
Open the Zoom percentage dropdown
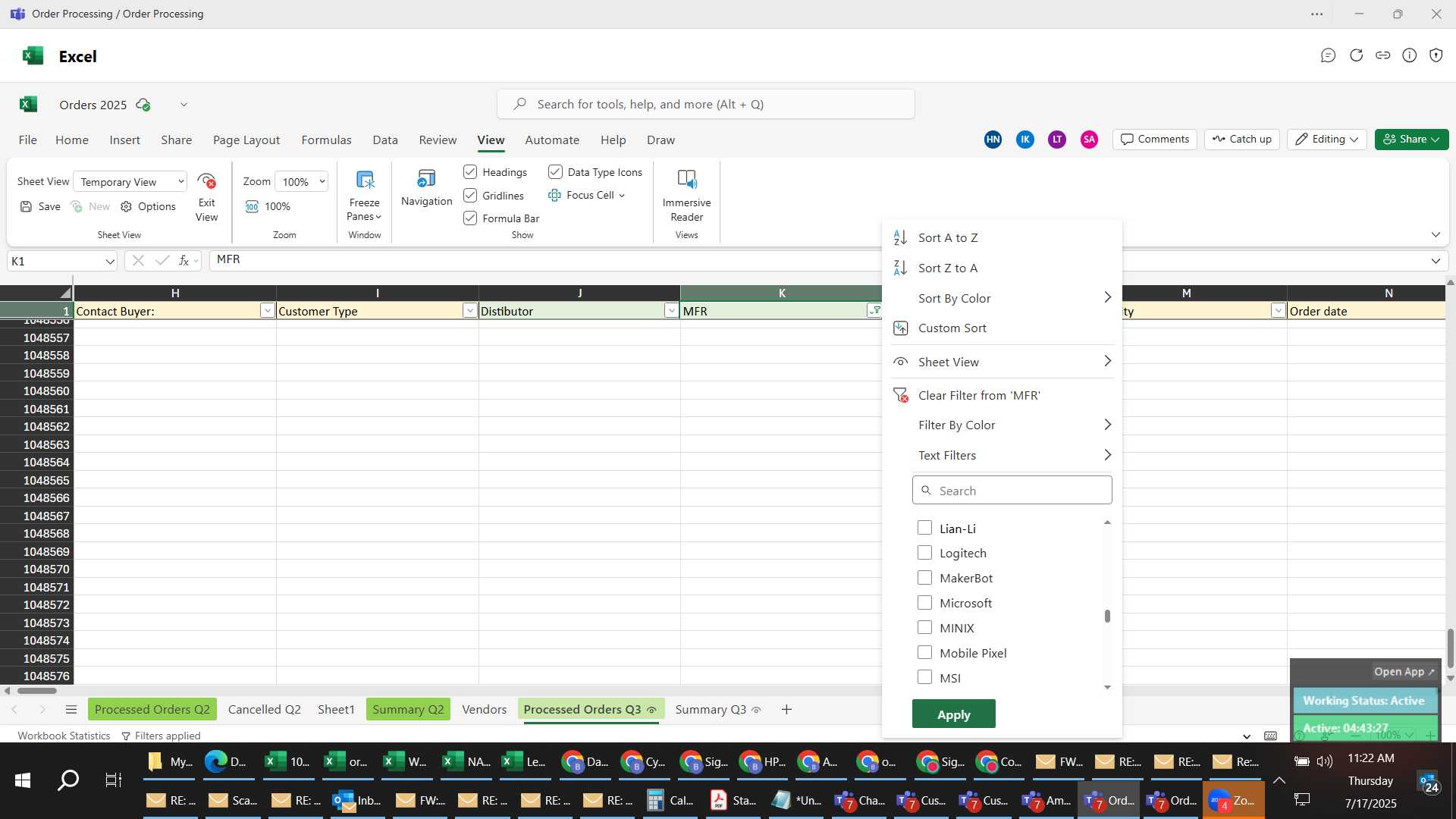(x=301, y=182)
